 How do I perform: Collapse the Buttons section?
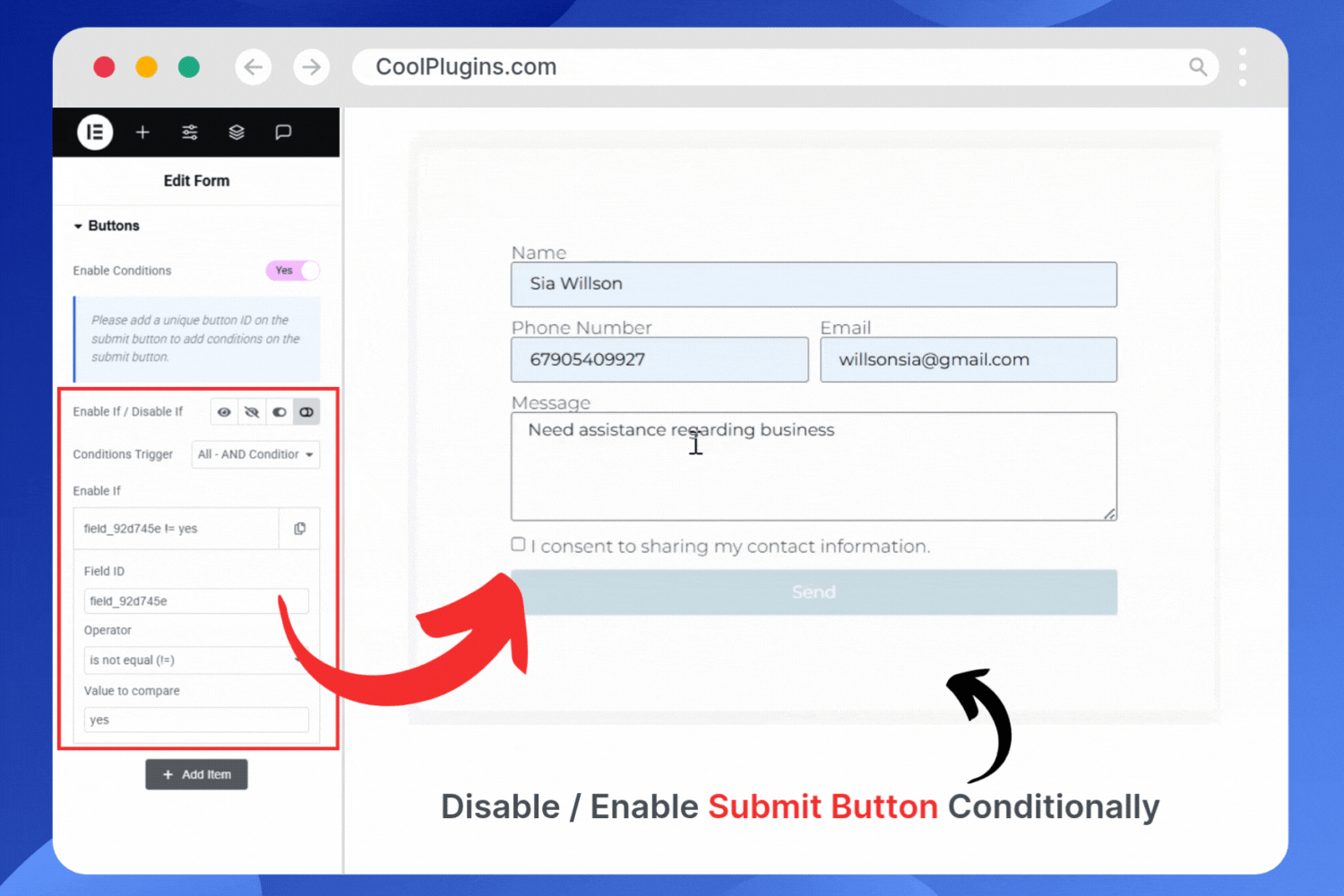pos(107,226)
